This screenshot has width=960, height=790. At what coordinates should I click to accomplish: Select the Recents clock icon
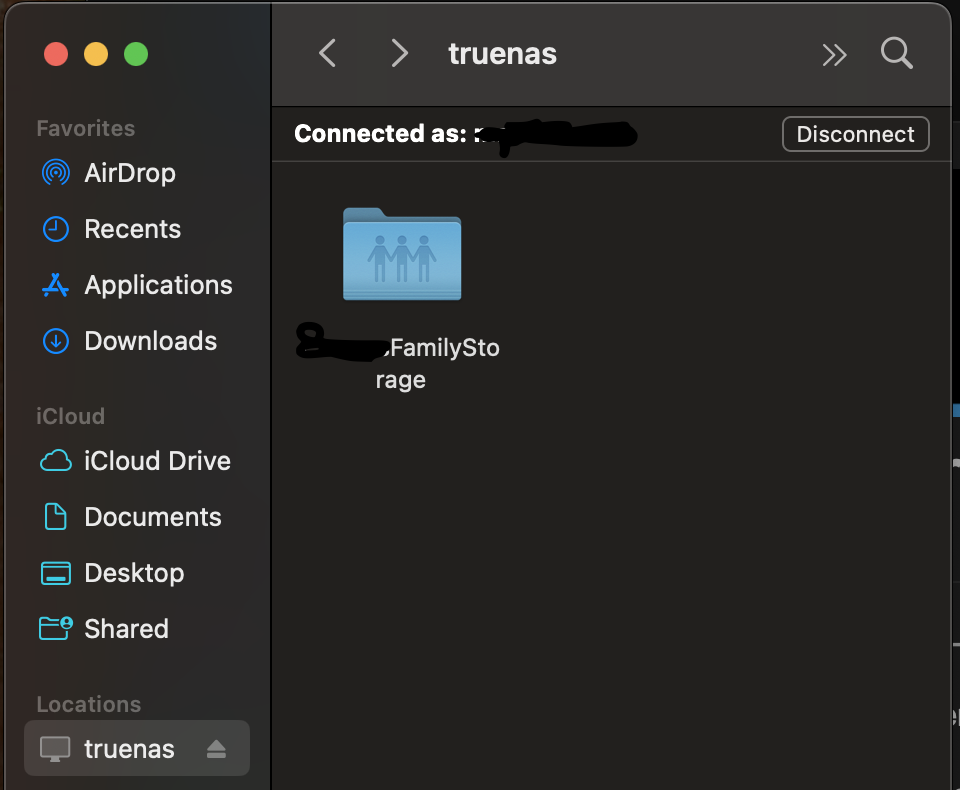(56, 229)
